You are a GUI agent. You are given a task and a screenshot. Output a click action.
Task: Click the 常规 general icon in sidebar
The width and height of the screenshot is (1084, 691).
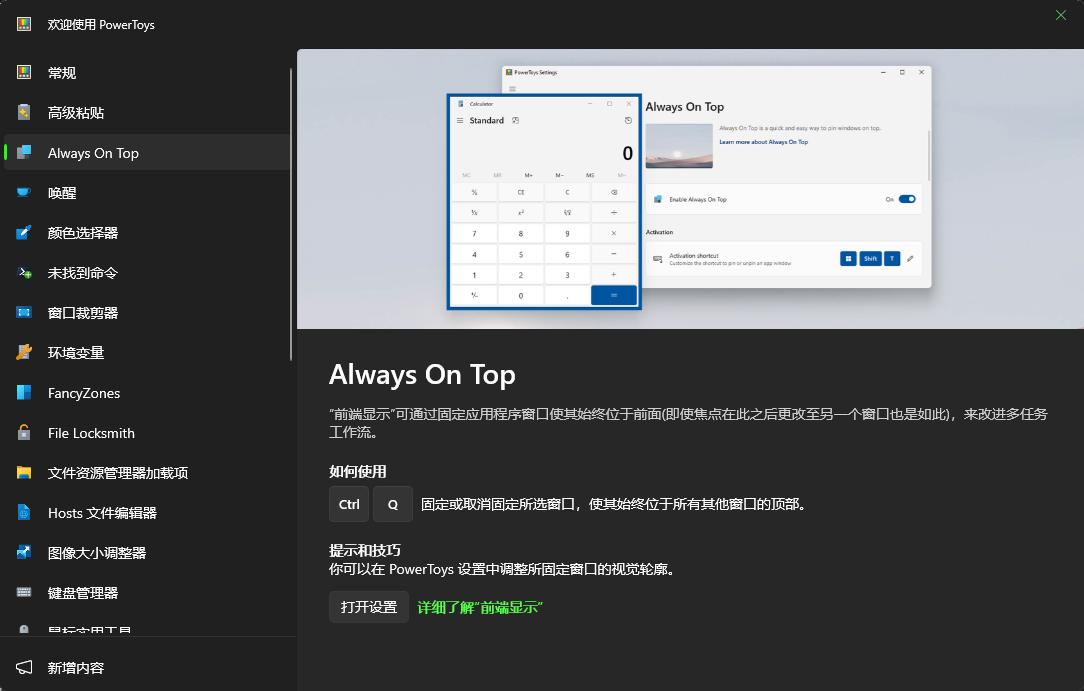point(24,72)
